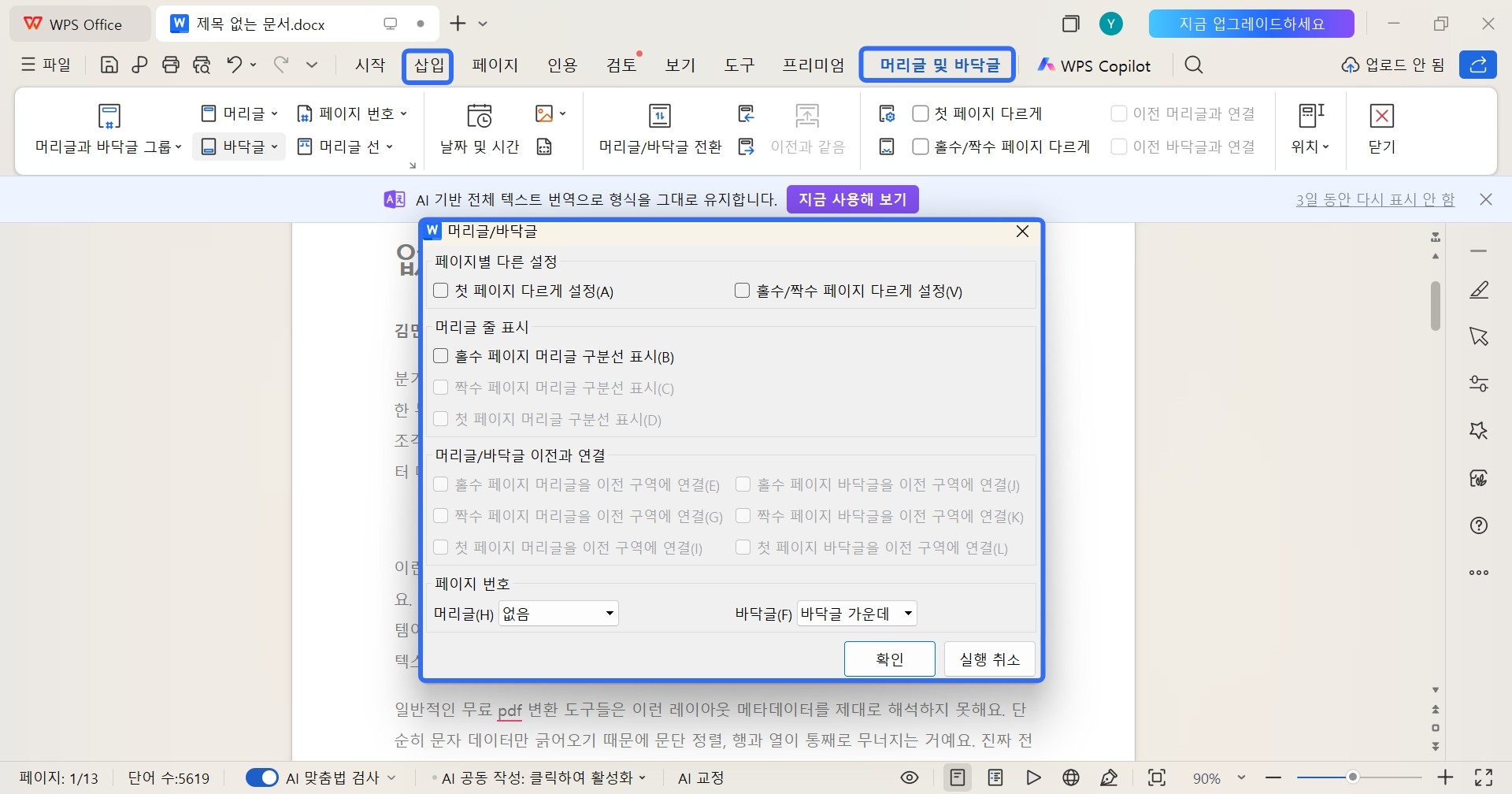Viewport: 1512px width, 794px height.
Task: Click the web layout globe icon
Action: click(x=1071, y=778)
